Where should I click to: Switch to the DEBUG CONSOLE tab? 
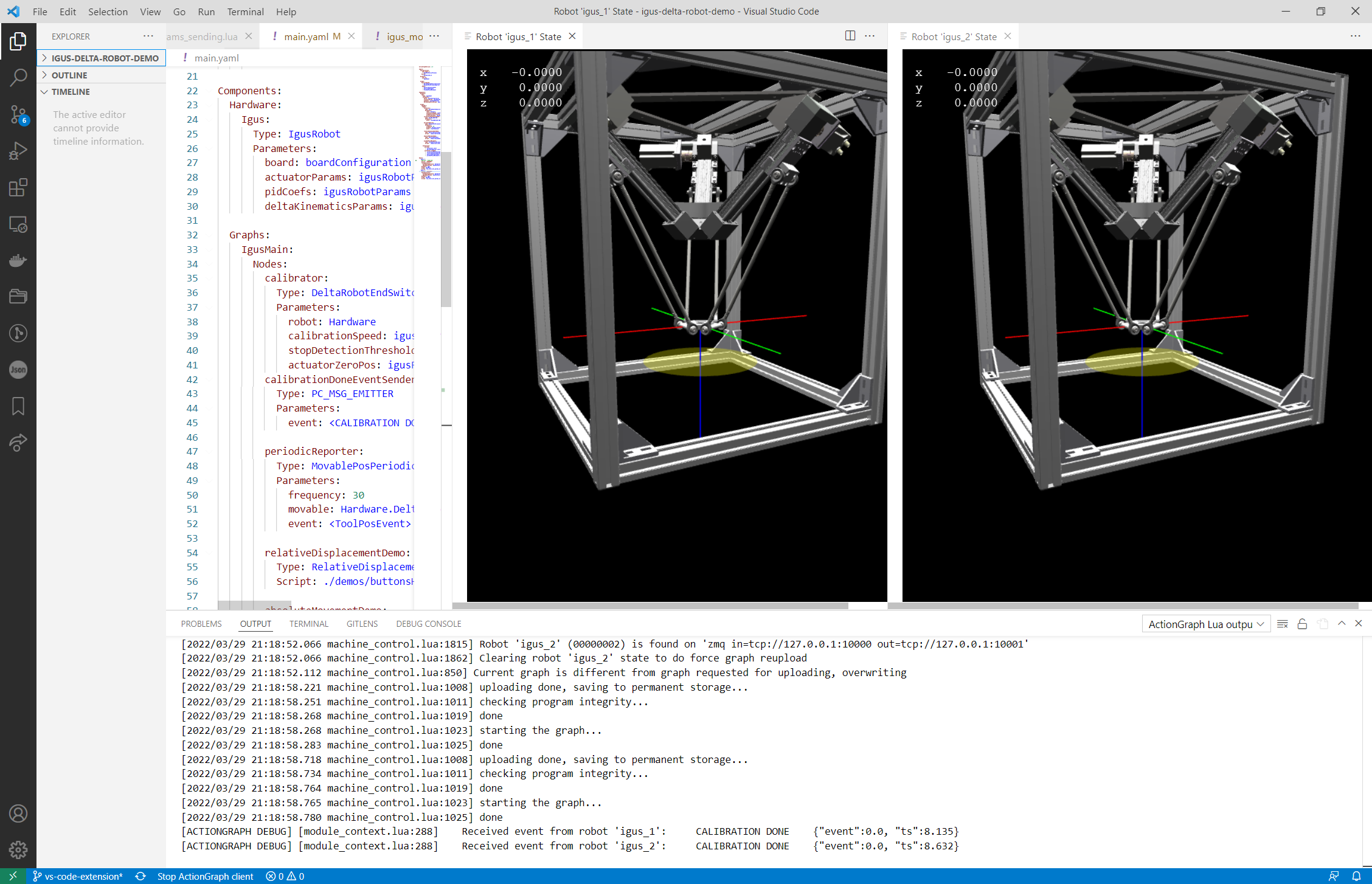point(428,624)
